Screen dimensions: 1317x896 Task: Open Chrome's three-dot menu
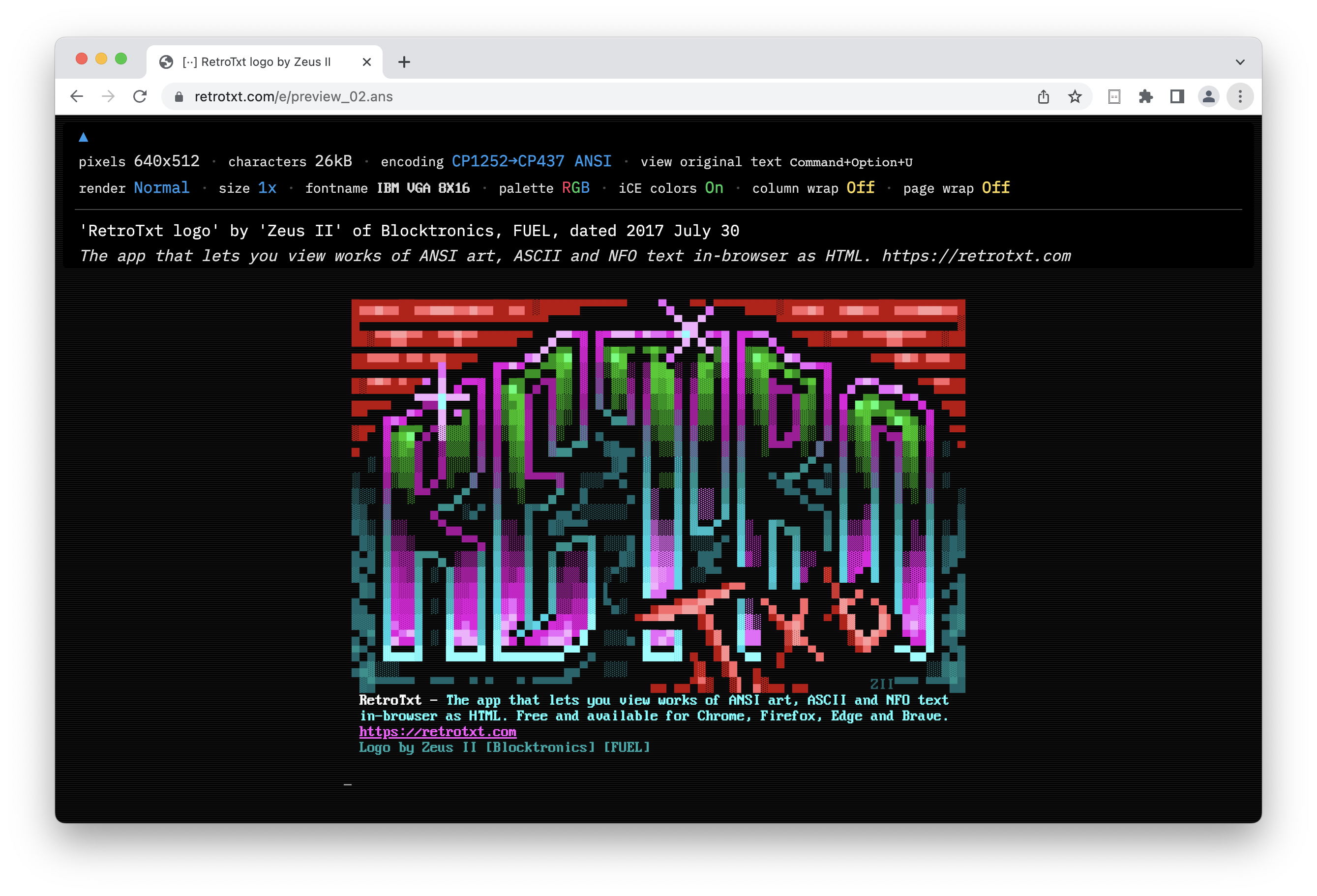pyautogui.click(x=1240, y=97)
